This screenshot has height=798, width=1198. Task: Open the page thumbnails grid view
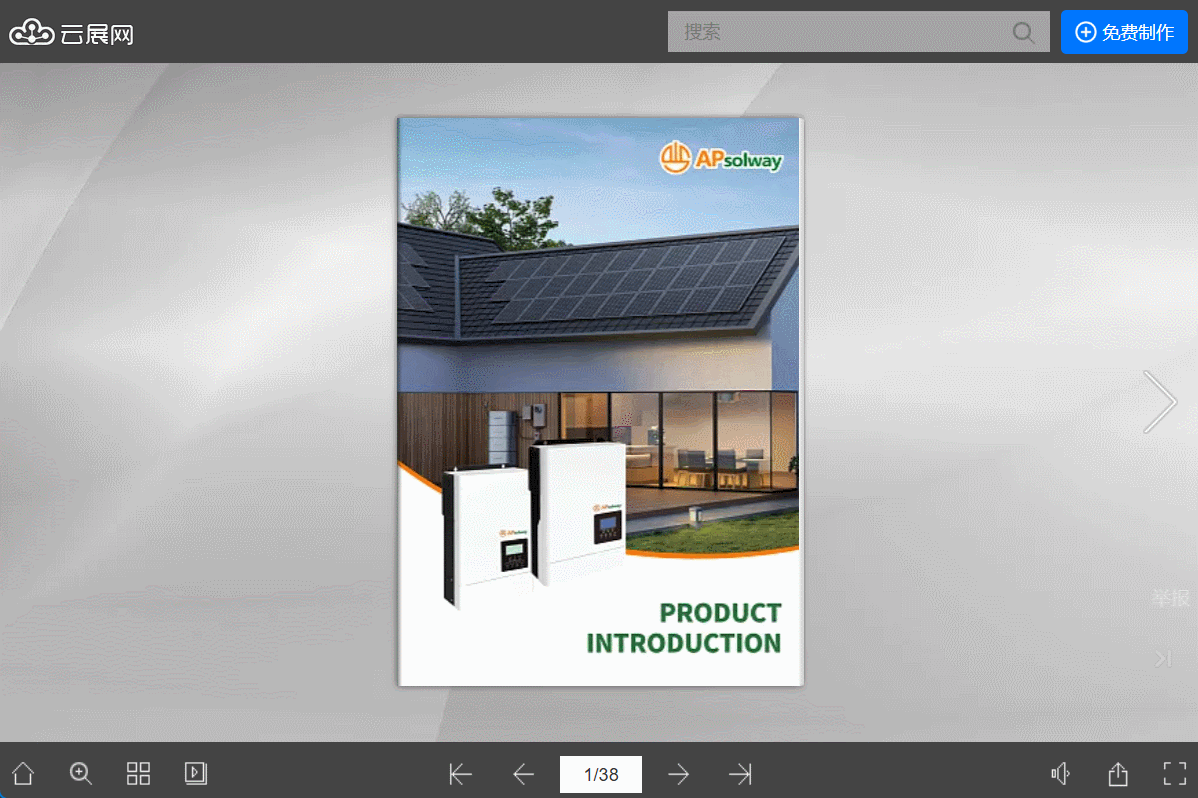pyautogui.click(x=138, y=773)
